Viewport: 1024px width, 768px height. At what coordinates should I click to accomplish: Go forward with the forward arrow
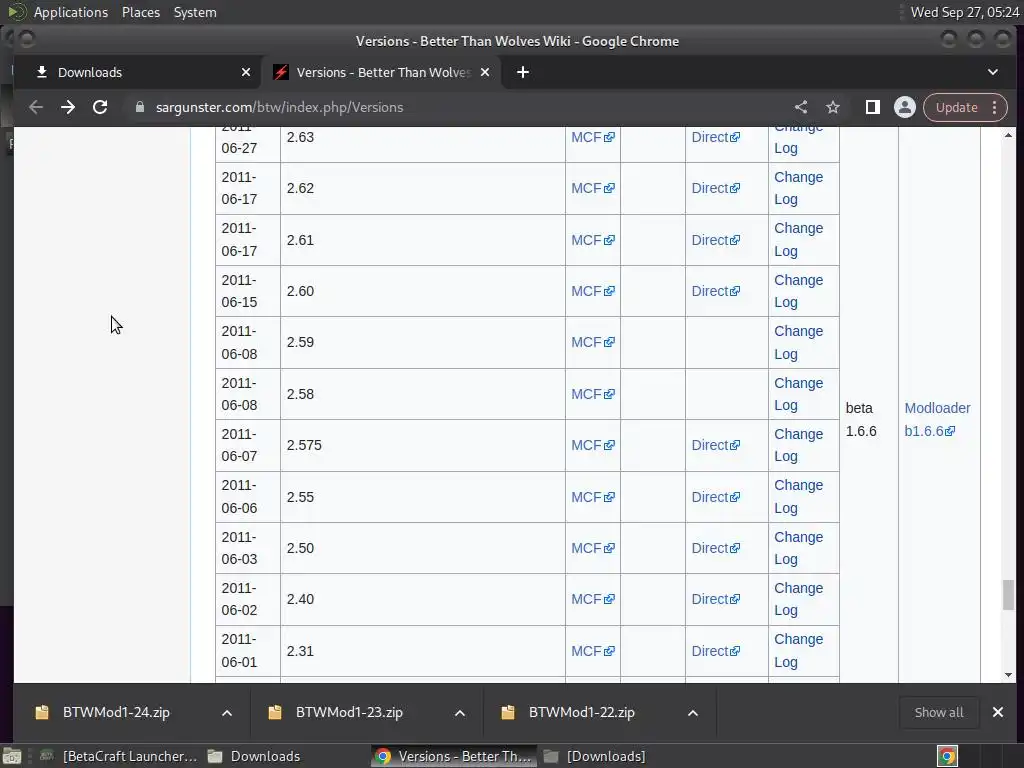click(68, 107)
